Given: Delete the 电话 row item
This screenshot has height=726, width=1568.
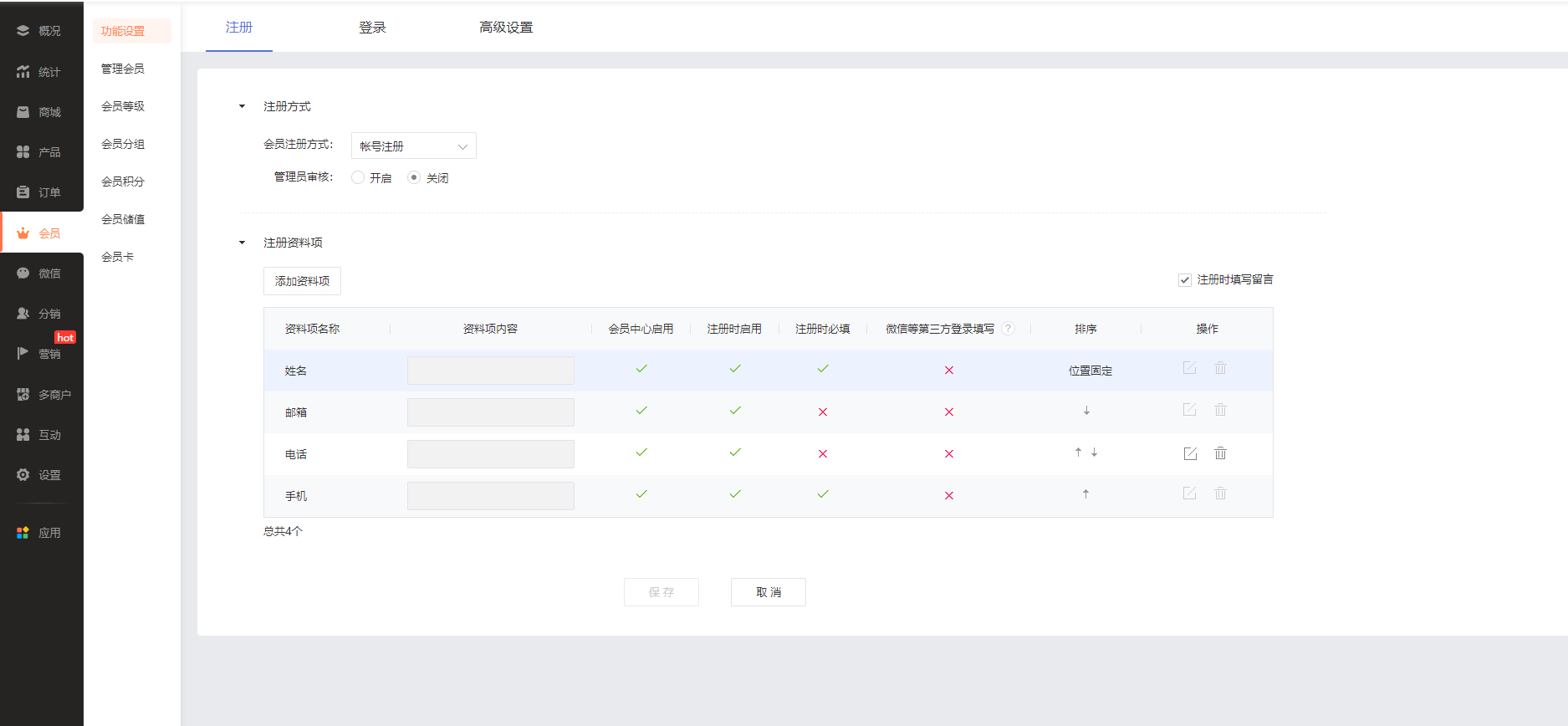Looking at the screenshot, I should coord(1220,453).
